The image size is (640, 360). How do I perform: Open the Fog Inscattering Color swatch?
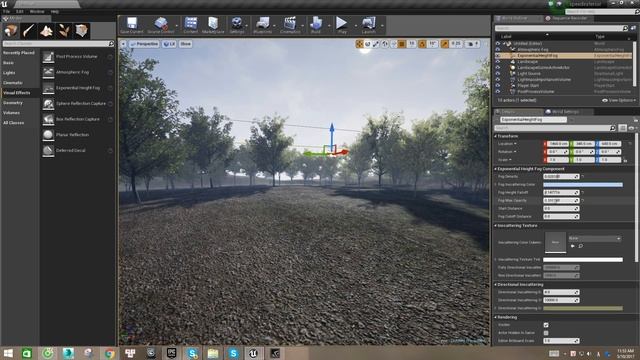pyautogui.click(x=583, y=184)
